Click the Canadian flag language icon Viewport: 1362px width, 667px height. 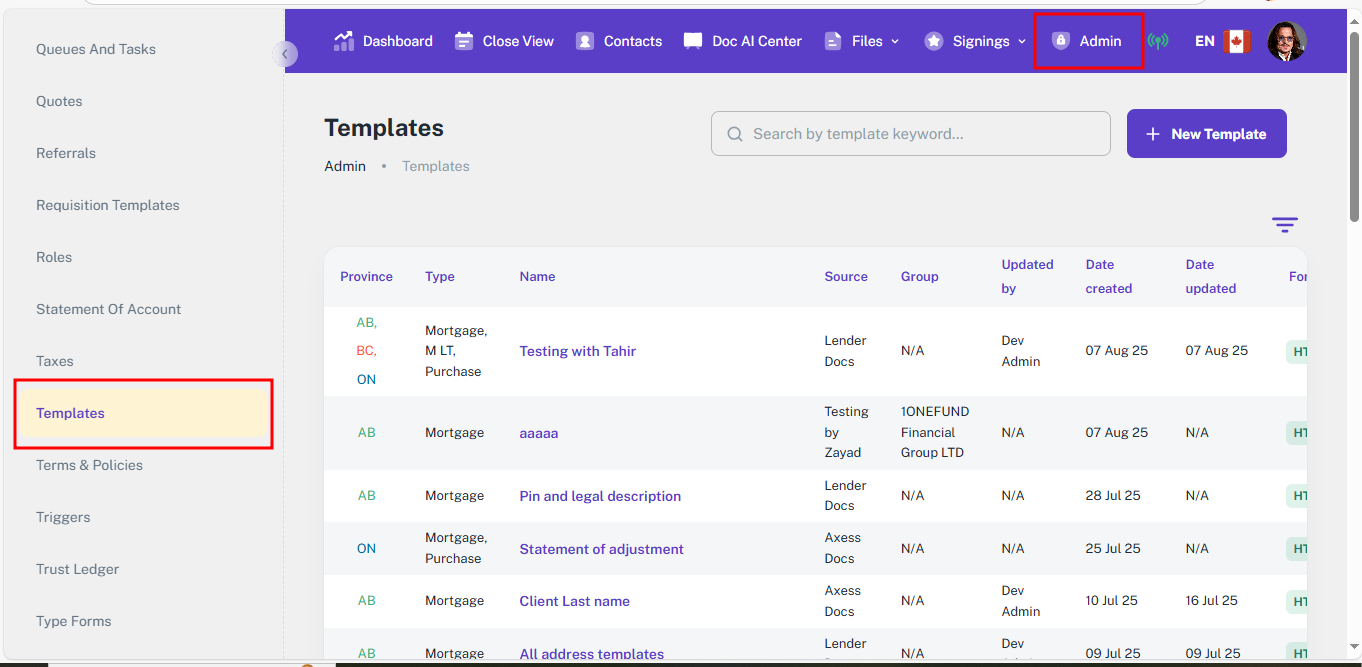[1237, 41]
